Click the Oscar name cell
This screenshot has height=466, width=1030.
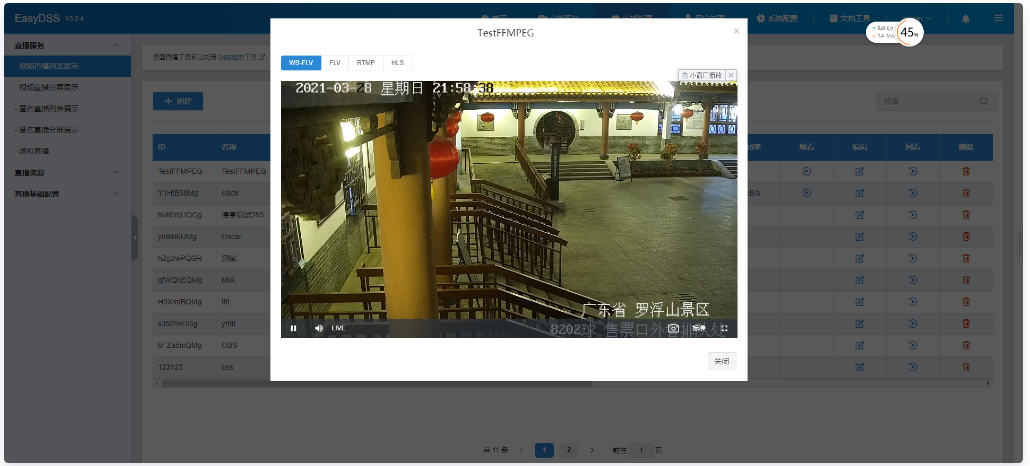[x=231, y=237]
